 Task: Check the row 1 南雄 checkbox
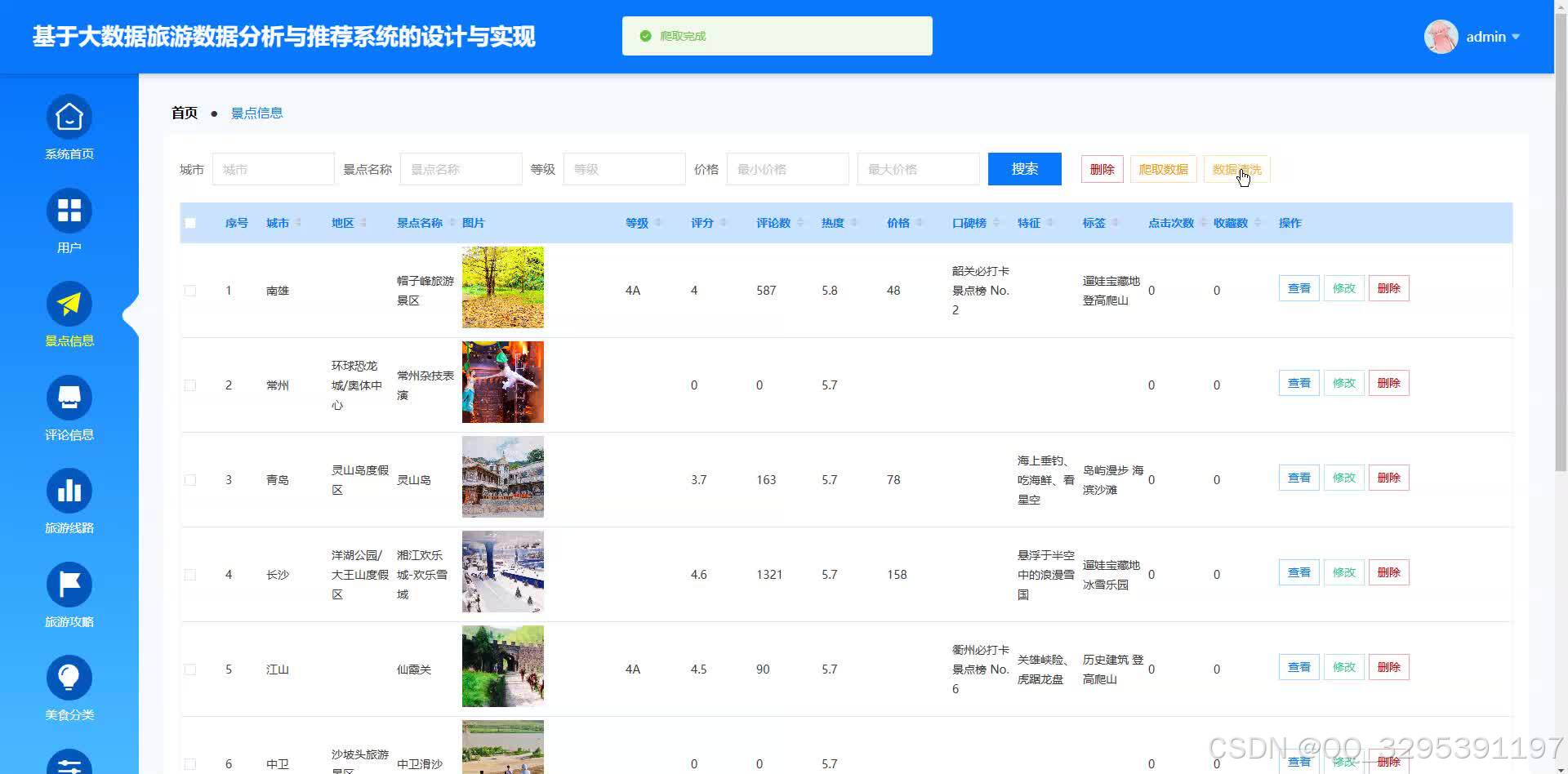tap(190, 291)
